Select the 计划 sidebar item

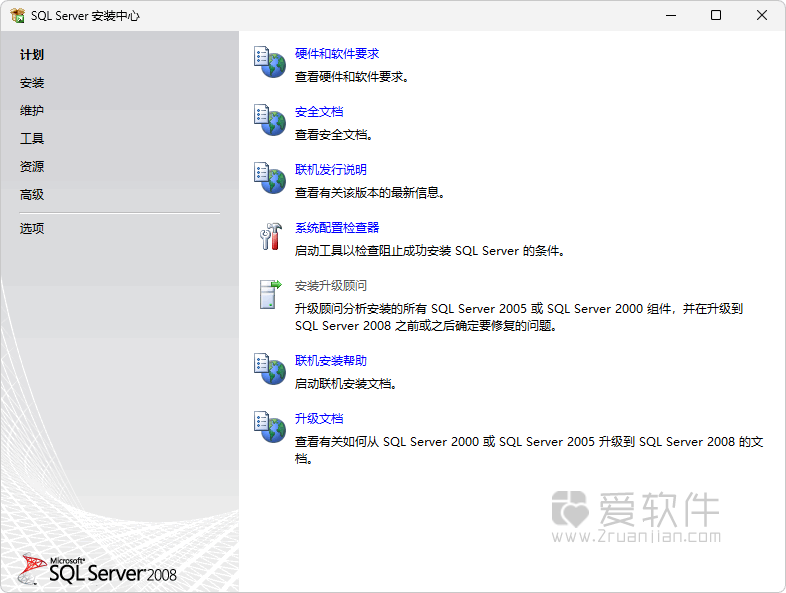tap(32, 55)
